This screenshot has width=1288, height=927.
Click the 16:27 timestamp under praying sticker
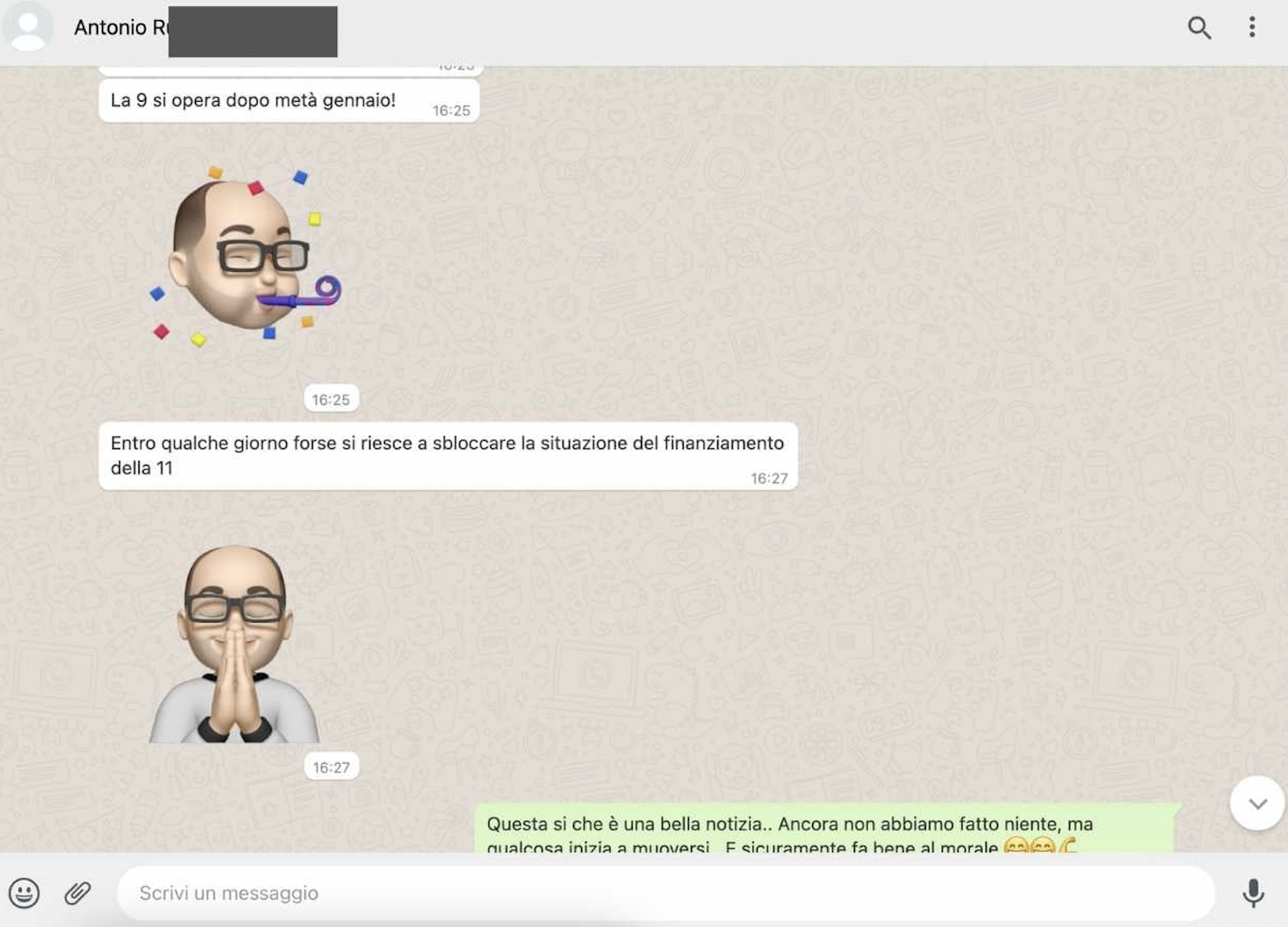pyautogui.click(x=331, y=767)
